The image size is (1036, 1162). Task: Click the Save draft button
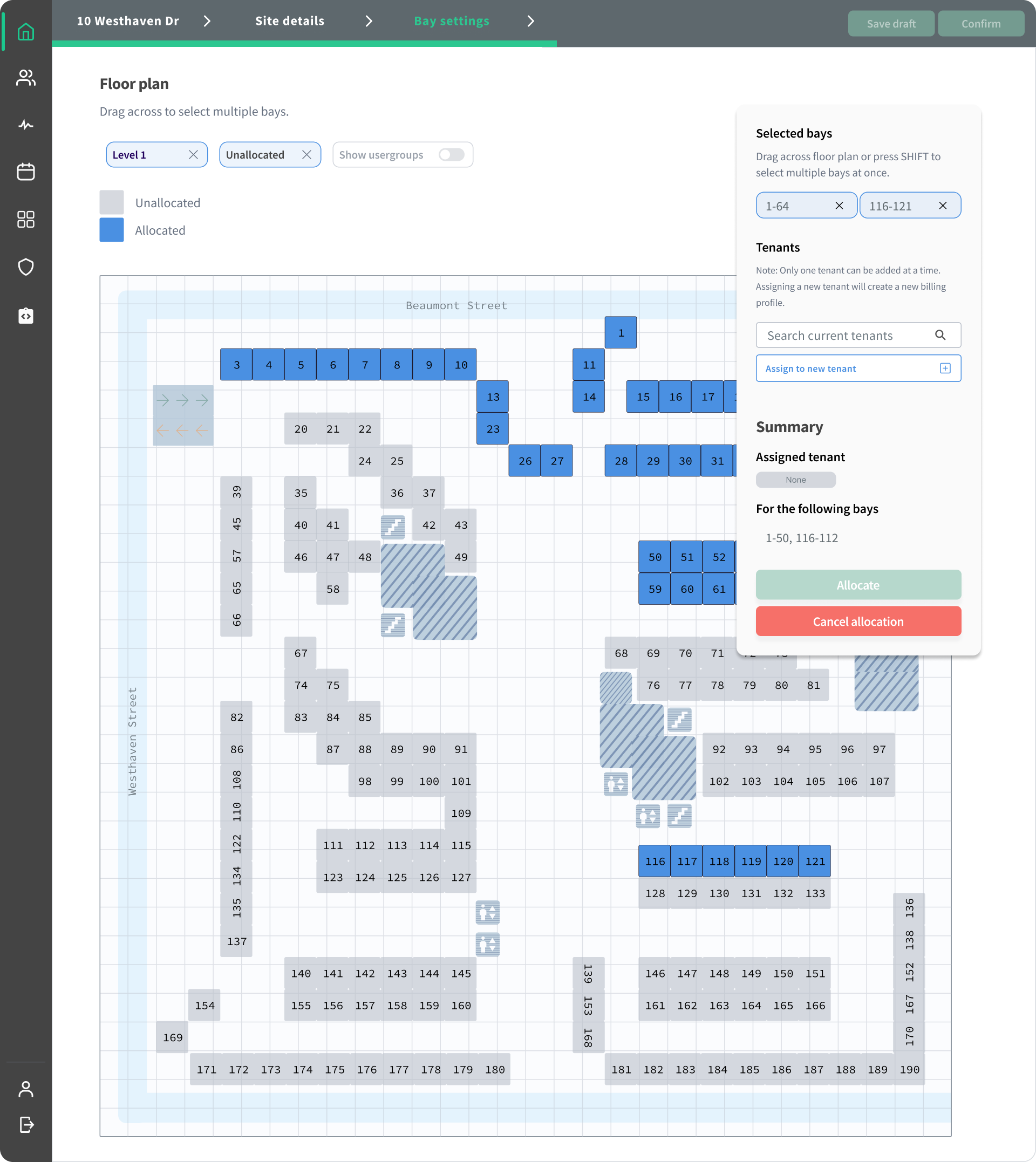point(891,23)
